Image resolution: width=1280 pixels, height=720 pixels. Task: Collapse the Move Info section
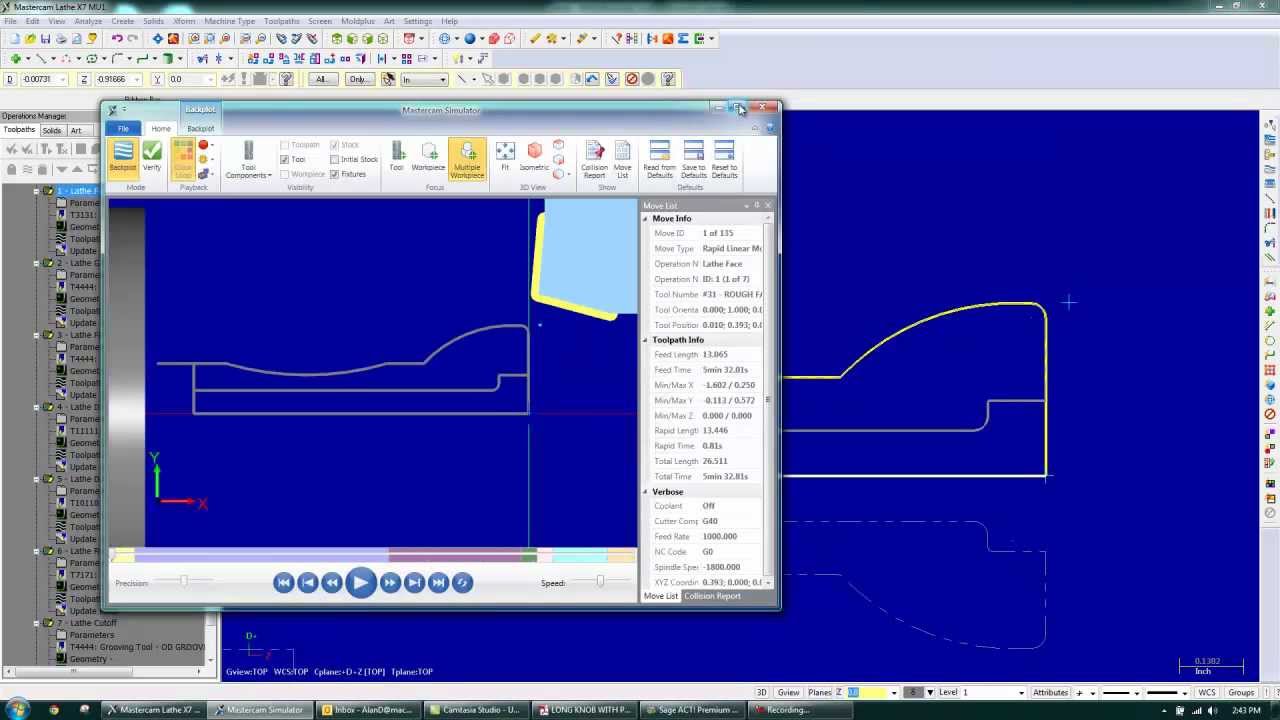(x=645, y=219)
